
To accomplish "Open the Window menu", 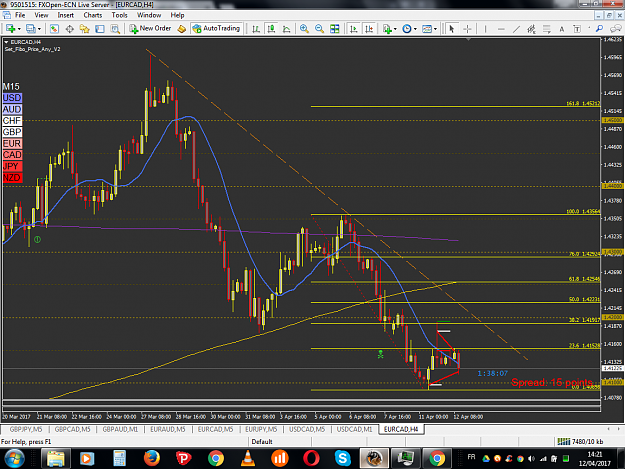I will 149,15.
